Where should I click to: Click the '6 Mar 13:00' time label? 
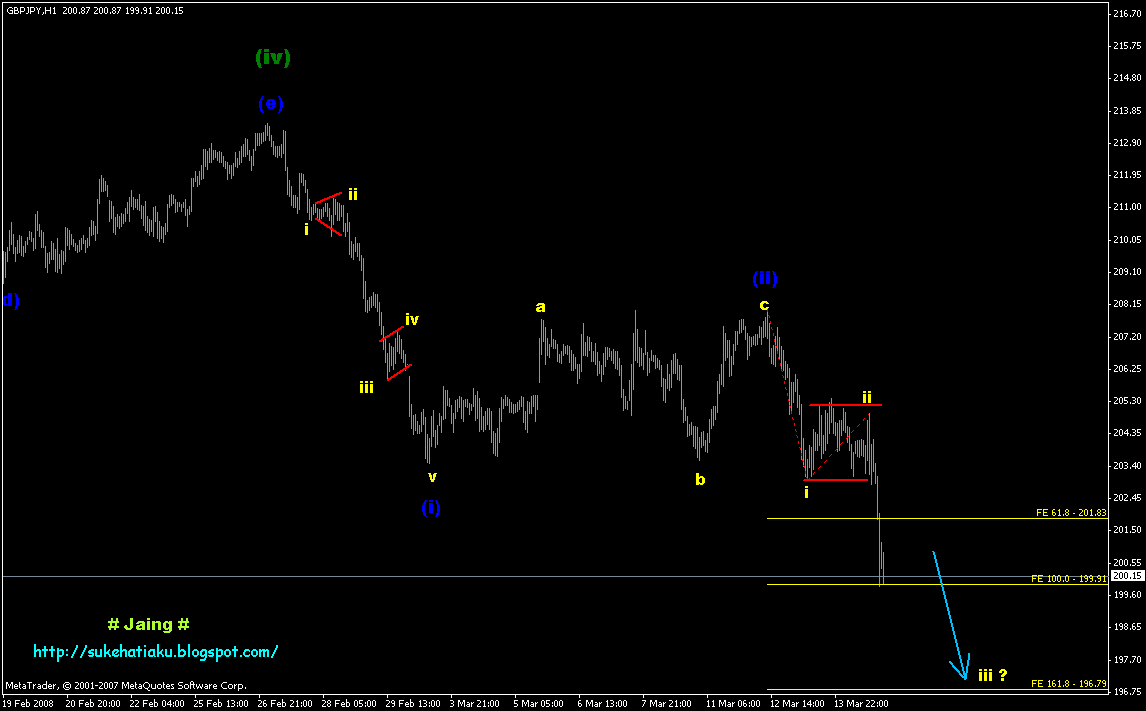603,704
